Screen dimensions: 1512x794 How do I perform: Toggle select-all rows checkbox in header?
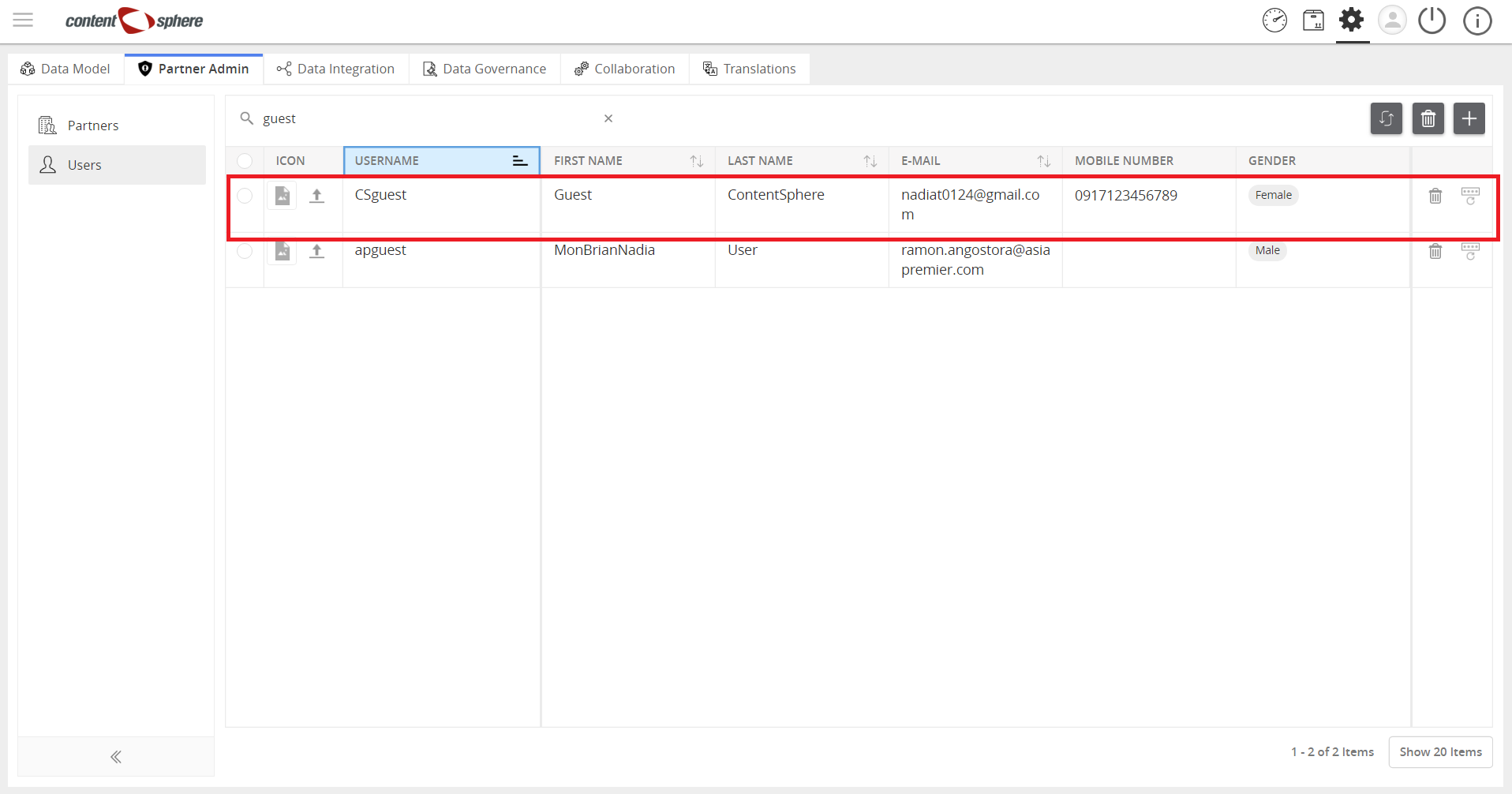coord(245,161)
